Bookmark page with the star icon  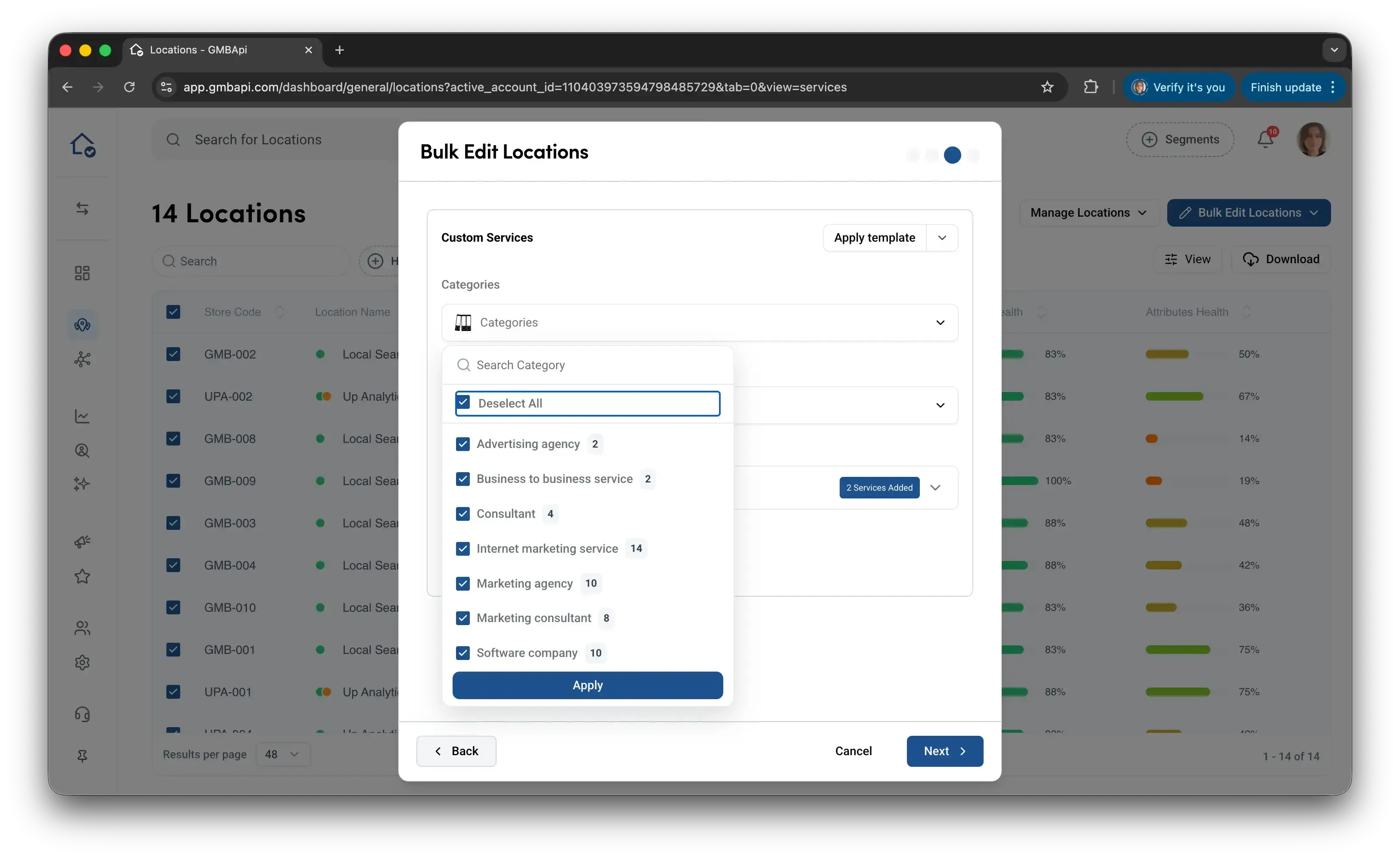point(1047,87)
